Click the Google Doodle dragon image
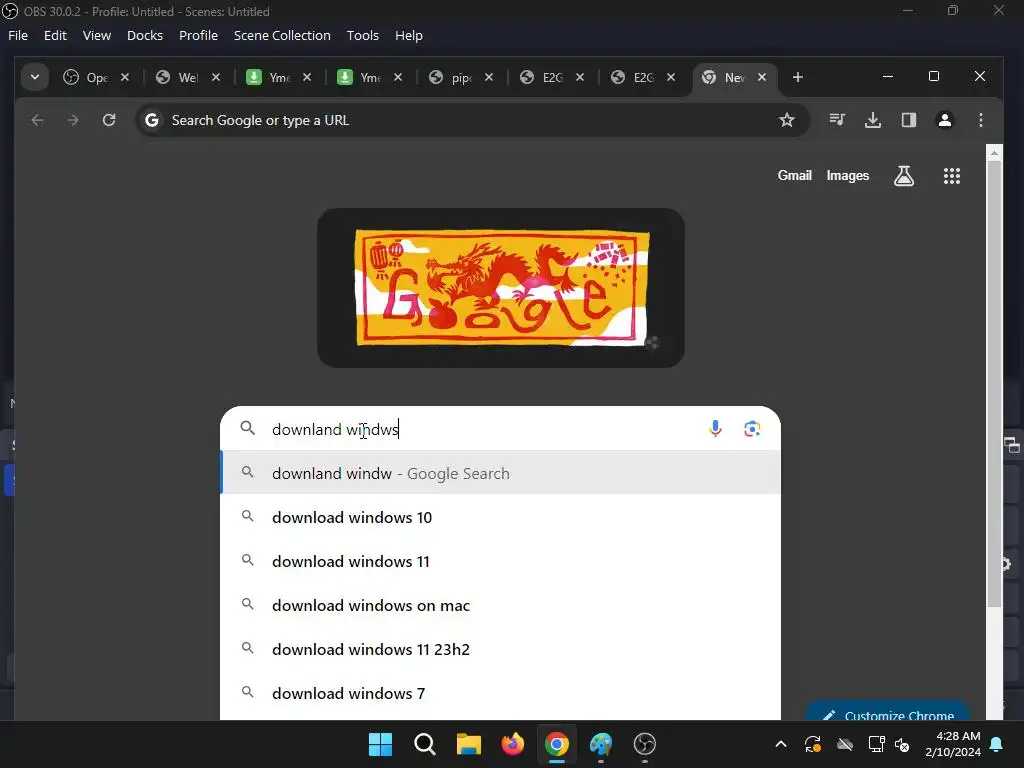The image size is (1024, 768). pyautogui.click(x=502, y=287)
